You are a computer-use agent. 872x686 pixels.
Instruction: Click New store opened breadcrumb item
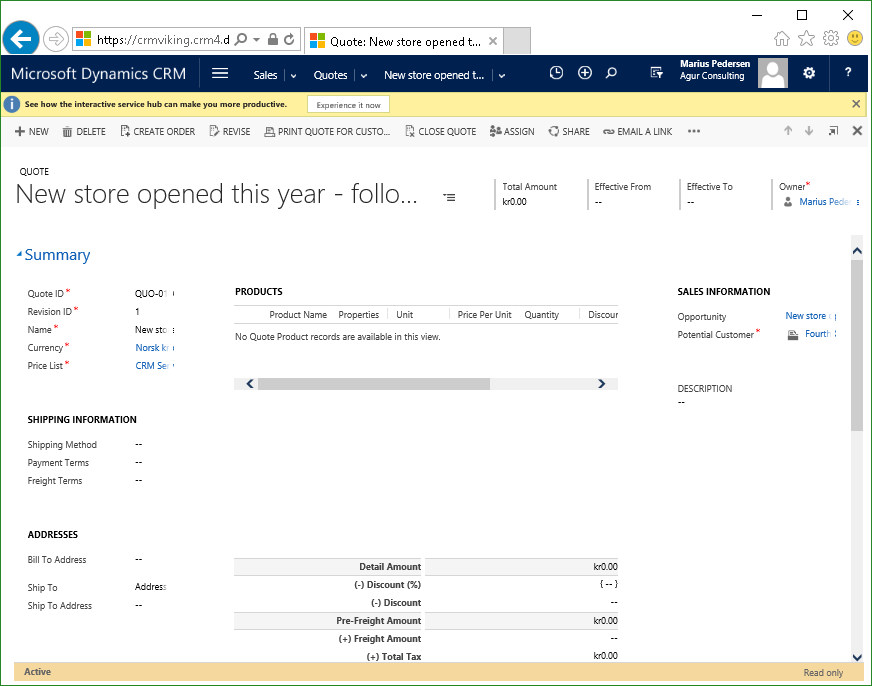pos(434,75)
